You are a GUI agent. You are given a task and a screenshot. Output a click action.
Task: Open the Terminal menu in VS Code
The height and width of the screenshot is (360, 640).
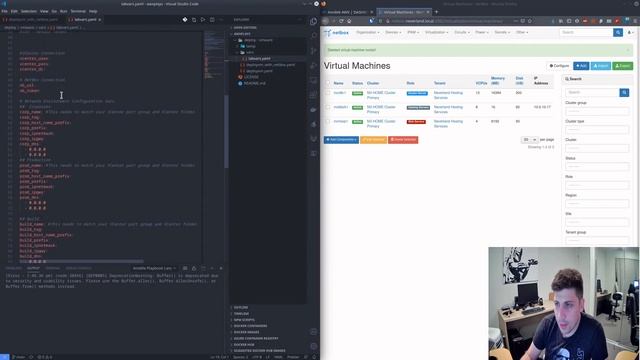(78, 11)
